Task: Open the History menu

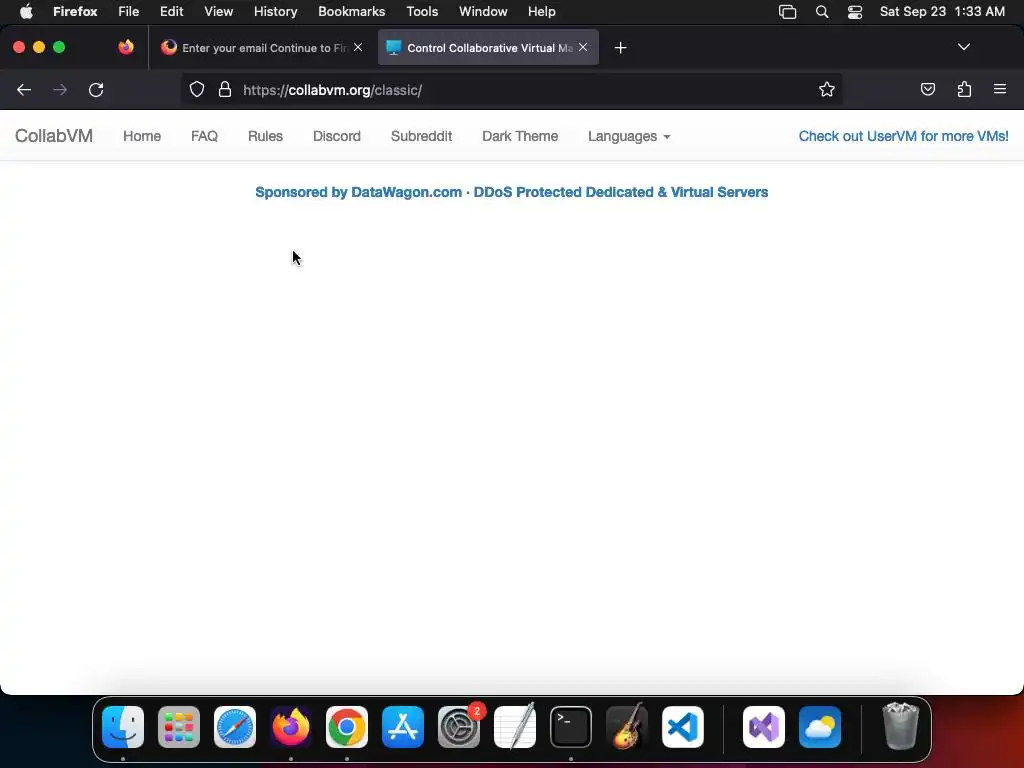Action: pyautogui.click(x=276, y=12)
